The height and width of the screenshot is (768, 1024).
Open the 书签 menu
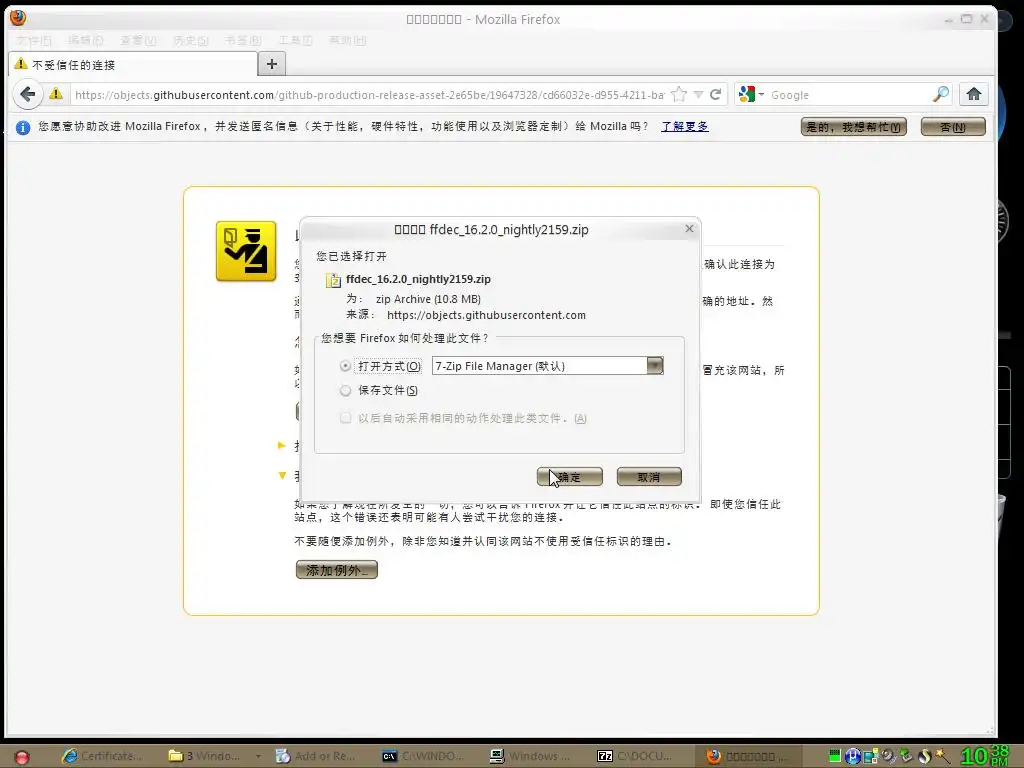point(243,40)
